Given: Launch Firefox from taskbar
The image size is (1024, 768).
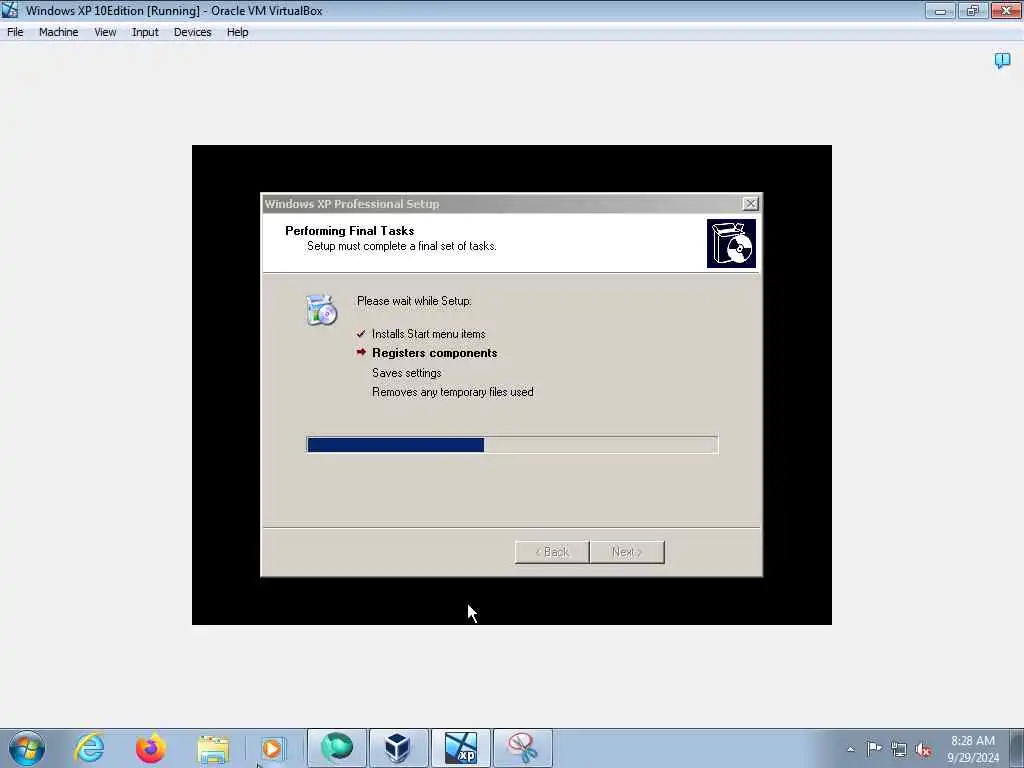Looking at the screenshot, I should [x=151, y=748].
